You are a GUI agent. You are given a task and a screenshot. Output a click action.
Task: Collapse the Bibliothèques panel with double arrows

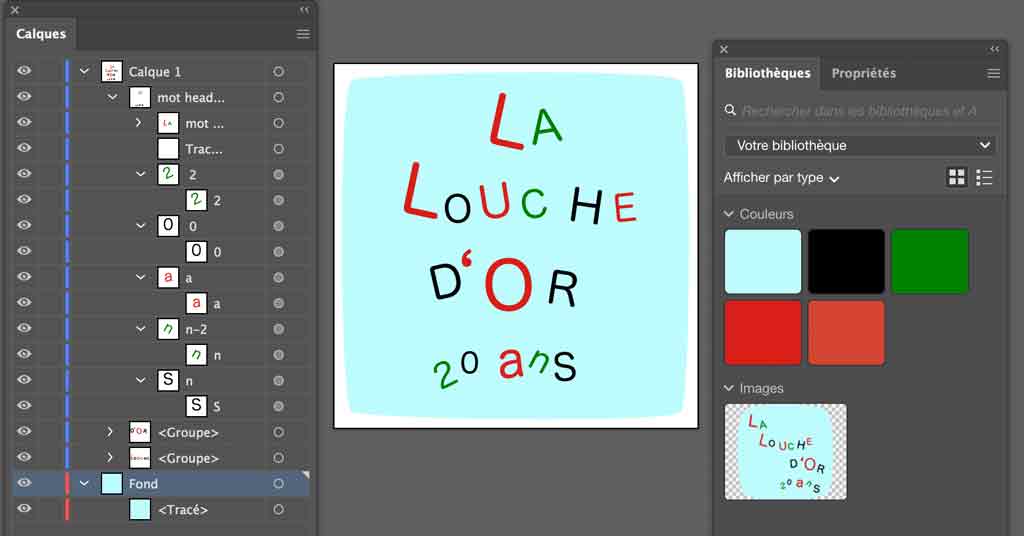click(x=994, y=49)
